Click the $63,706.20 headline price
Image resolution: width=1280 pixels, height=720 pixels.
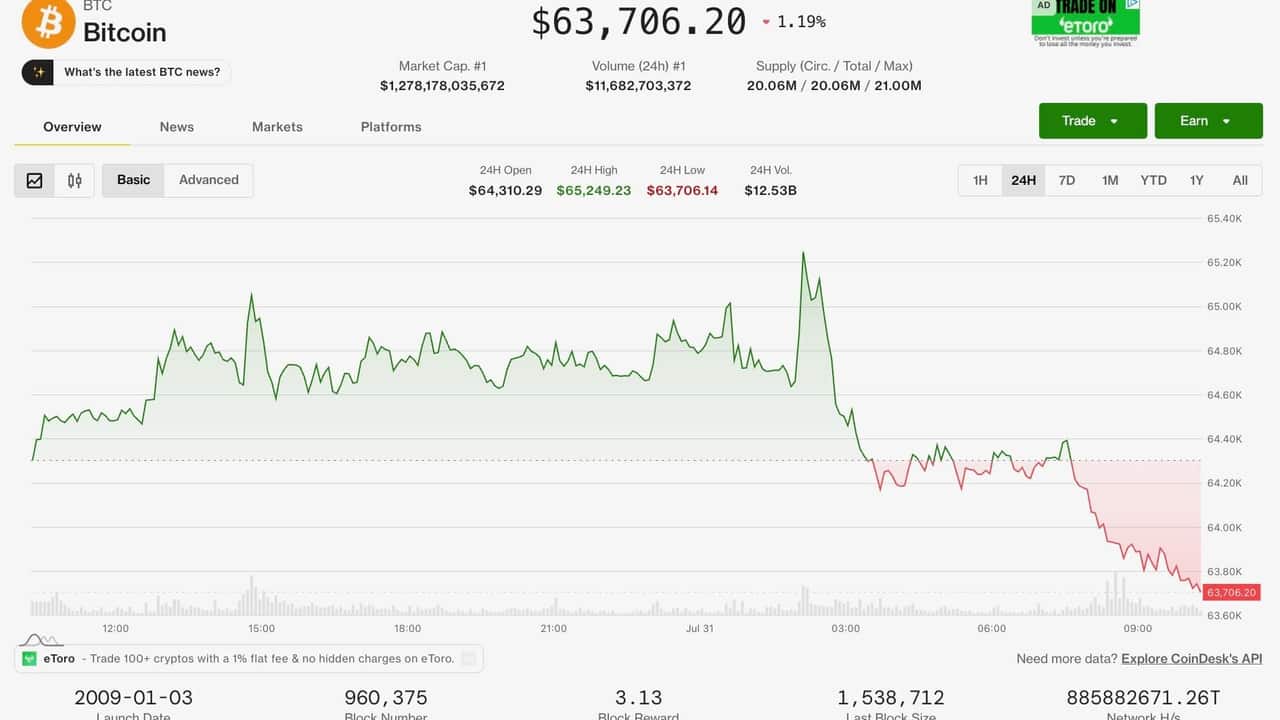pyautogui.click(x=639, y=21)
